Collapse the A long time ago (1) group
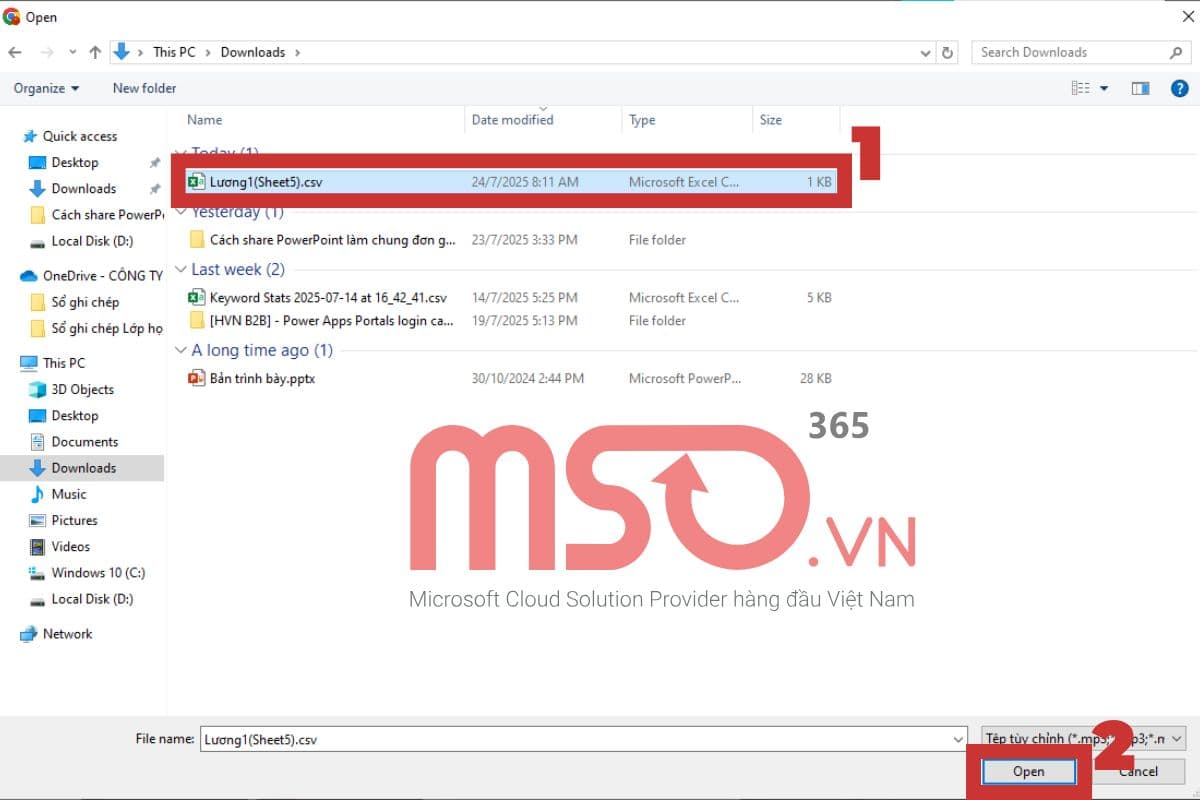Screen dimensions: 1200x800 point(181,351)
